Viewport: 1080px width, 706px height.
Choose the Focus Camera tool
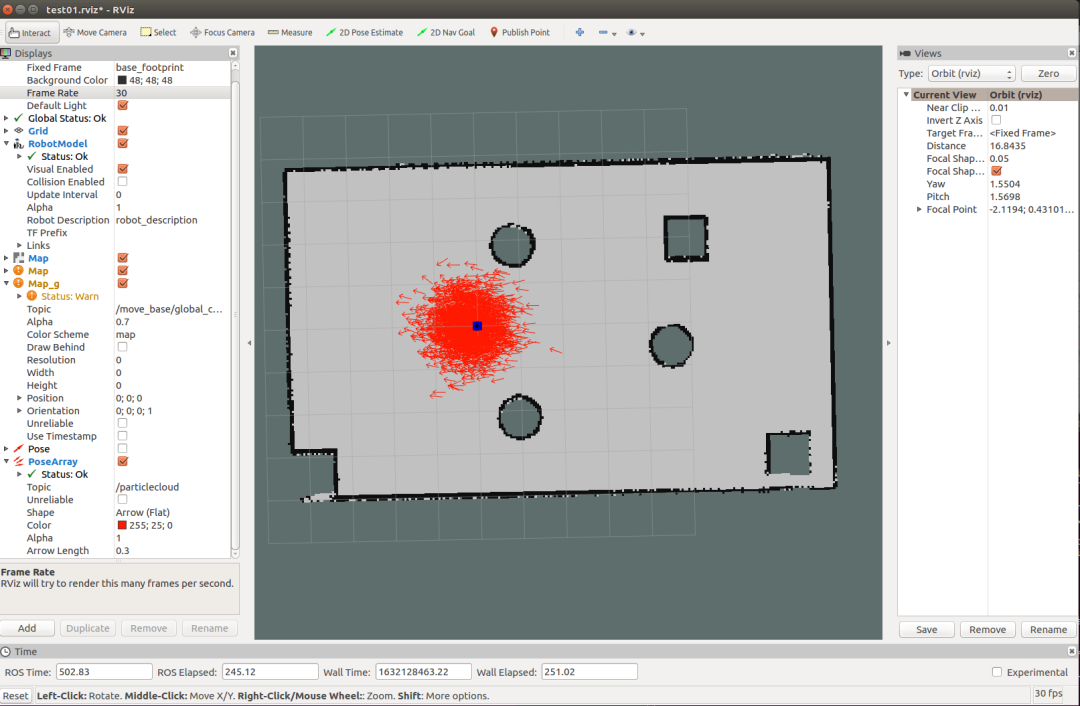coord(222,32)
